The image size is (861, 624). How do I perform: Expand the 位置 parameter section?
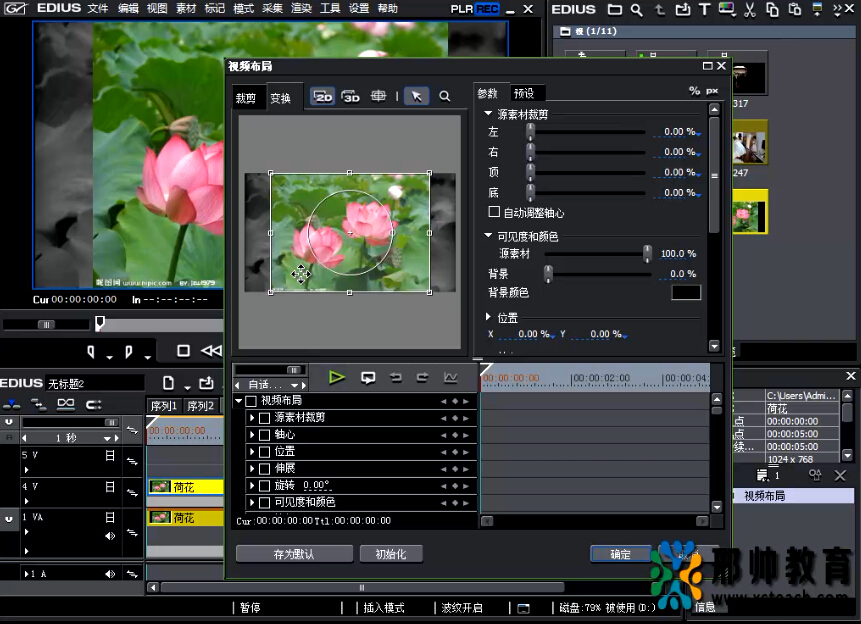click(488, 317)
